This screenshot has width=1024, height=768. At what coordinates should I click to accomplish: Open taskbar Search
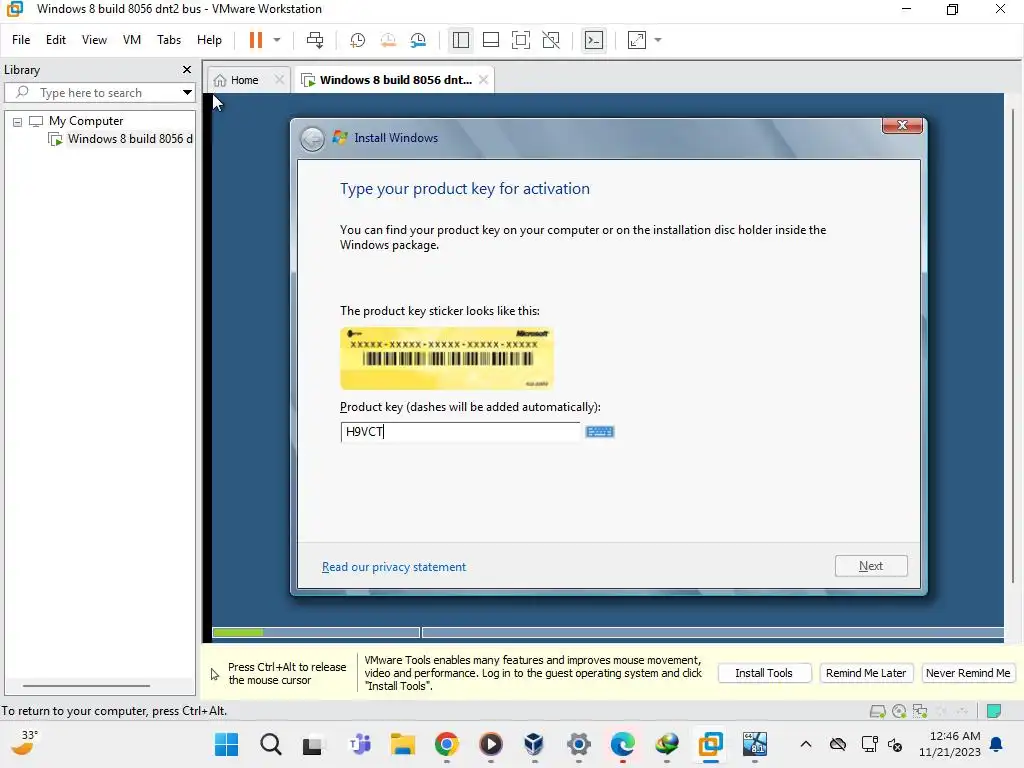coord(270,744)
